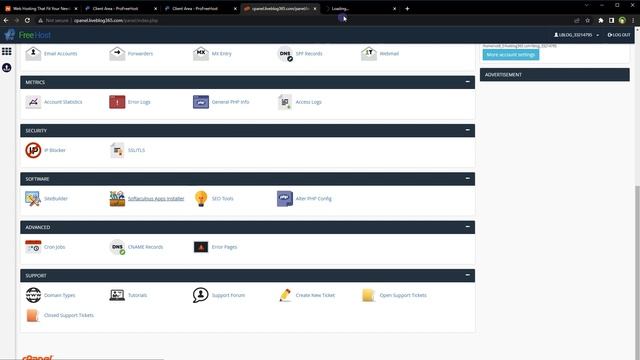
Task: Open the user account dropdown
Action: [576, 35]
